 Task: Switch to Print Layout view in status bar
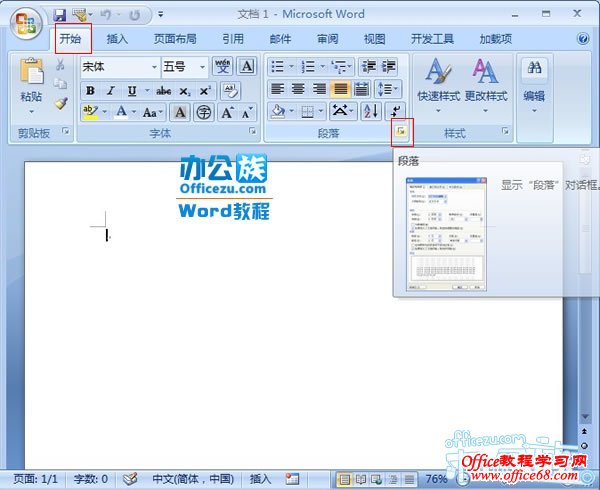click(345, 479)
